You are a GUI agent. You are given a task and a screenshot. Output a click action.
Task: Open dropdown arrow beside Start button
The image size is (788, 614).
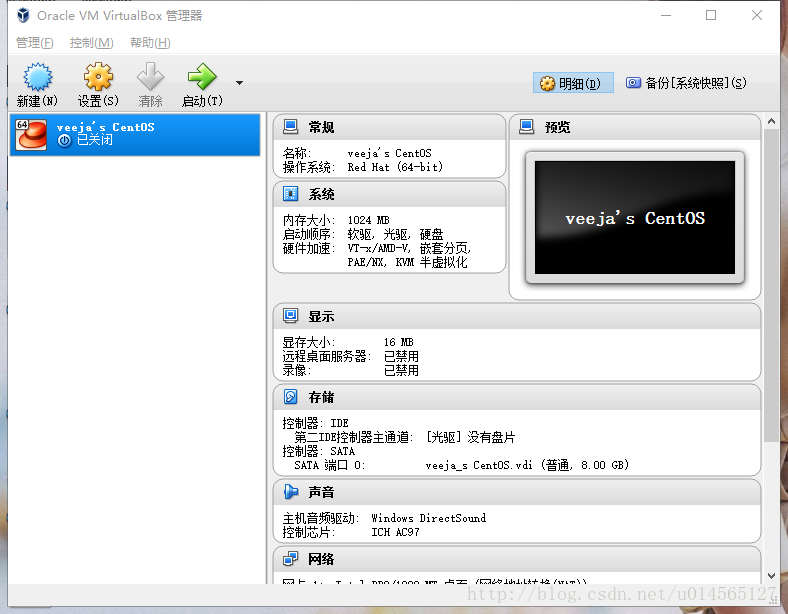[x=240, y=83]
